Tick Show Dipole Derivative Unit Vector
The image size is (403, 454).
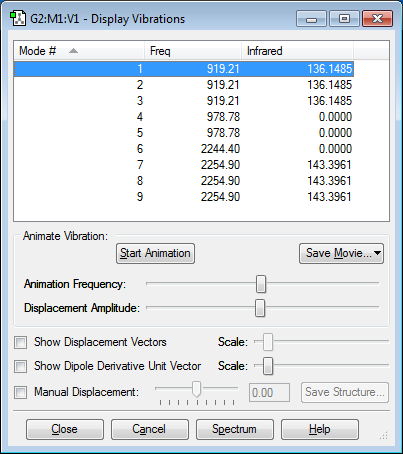[21, 366]
